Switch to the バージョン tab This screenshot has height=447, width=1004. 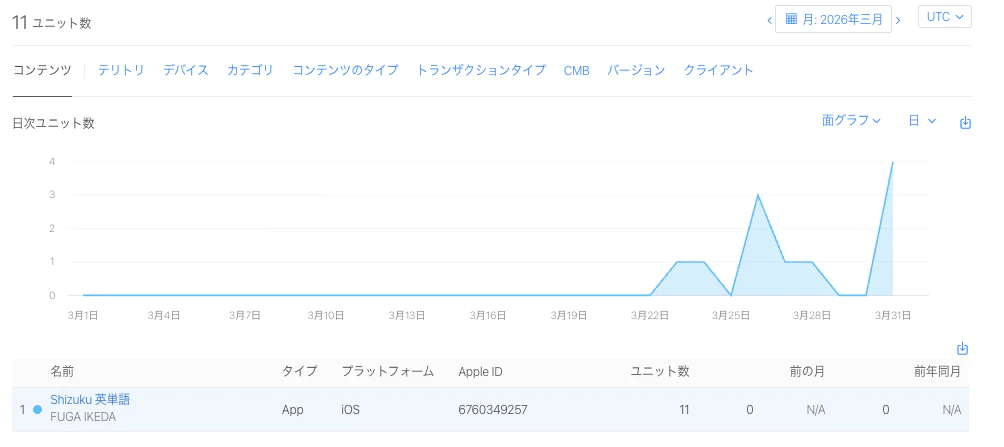[x=636, y=70]
